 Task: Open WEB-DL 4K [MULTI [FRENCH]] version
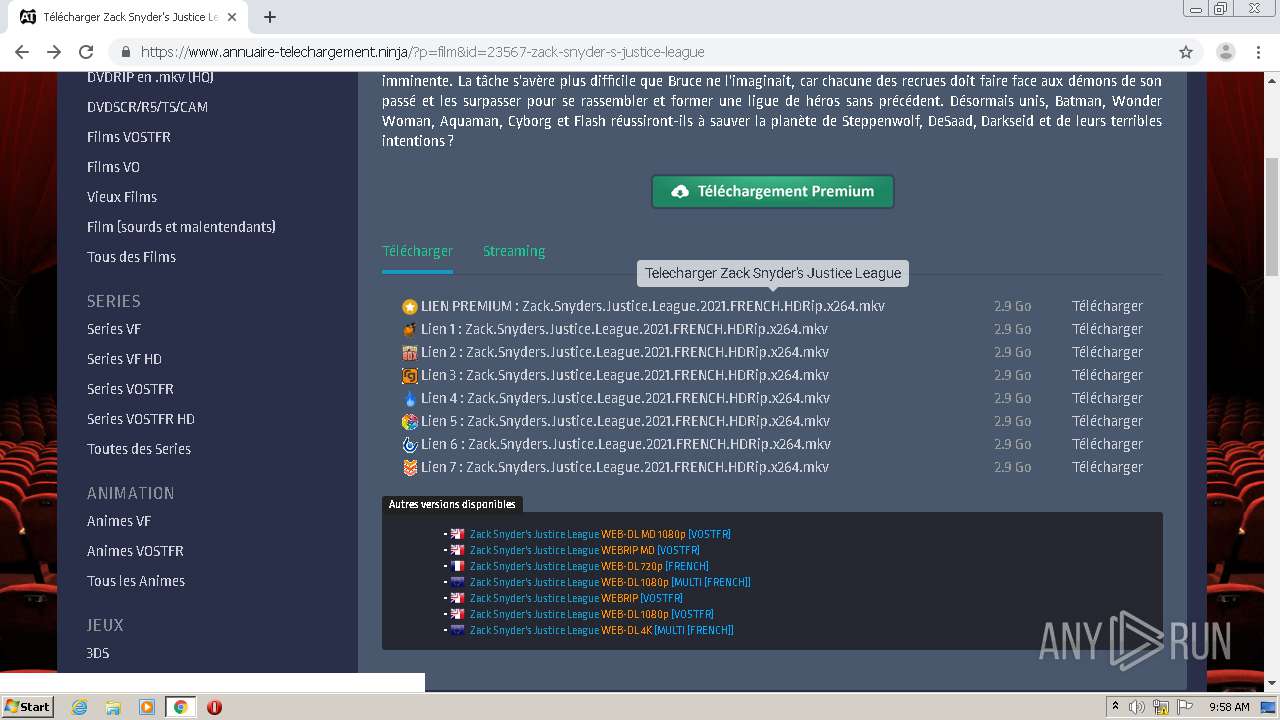(x=602, y=630)
